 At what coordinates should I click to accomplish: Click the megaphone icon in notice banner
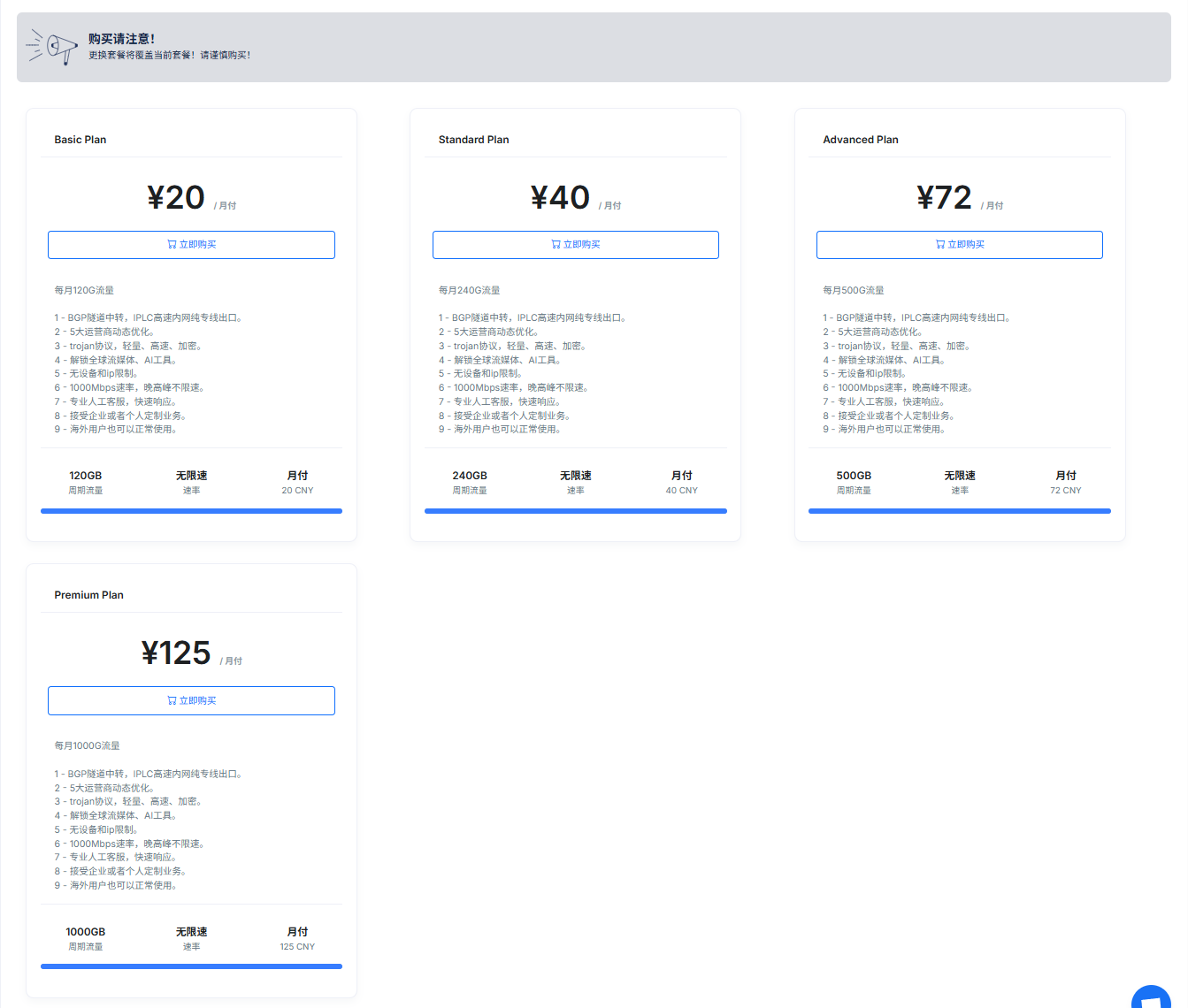[x=52, y=47]
